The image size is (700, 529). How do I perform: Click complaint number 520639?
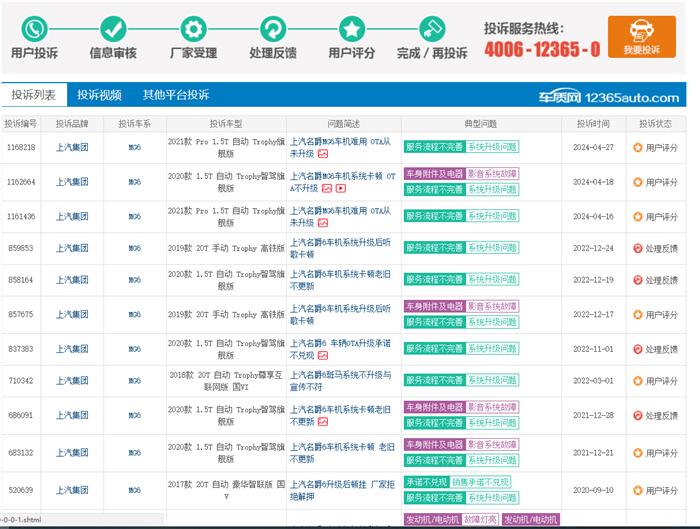[x=21, y=490]
